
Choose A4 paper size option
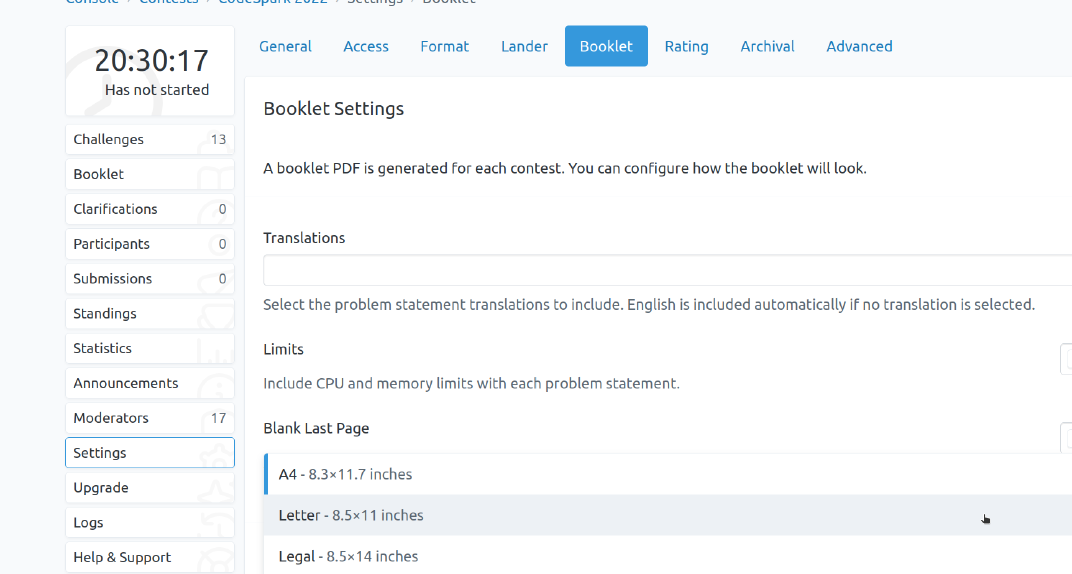tap(345, 474)
